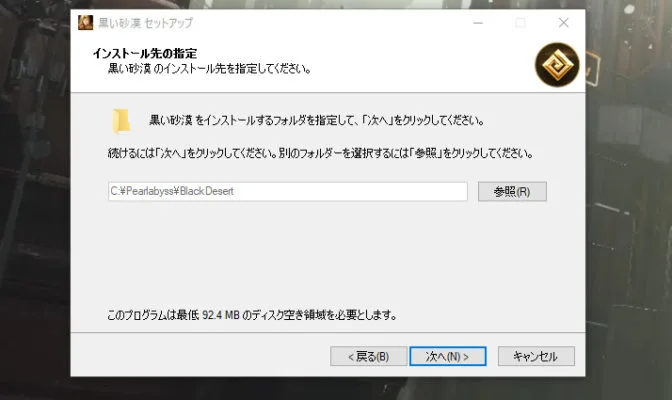Click subtitle 黒い砂漠 のインストール先を指定してください。
Image resolution: width=672 pixels, height=400 pixels.
[209, 69]
